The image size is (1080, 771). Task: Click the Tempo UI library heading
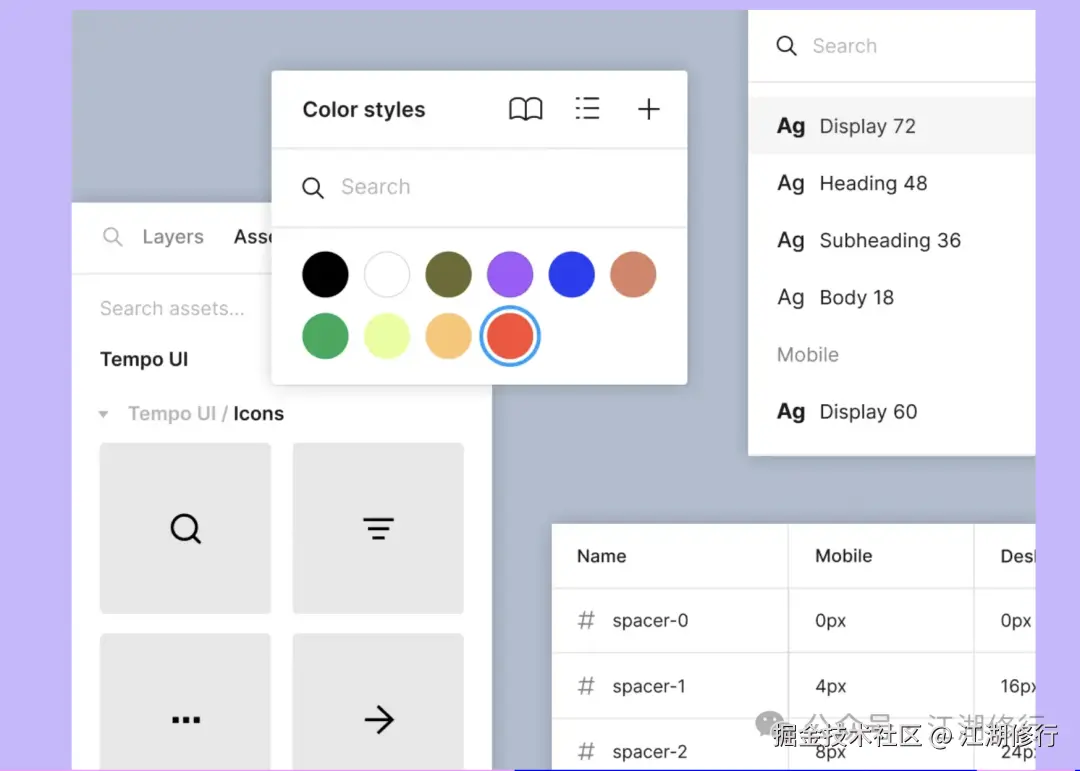[144, 360]
